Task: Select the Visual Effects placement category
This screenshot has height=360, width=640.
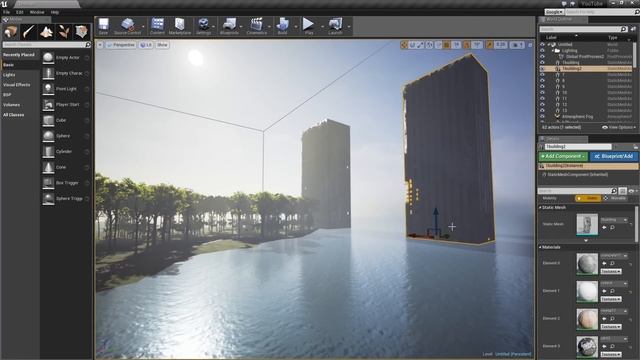Action: pos(20,84)
